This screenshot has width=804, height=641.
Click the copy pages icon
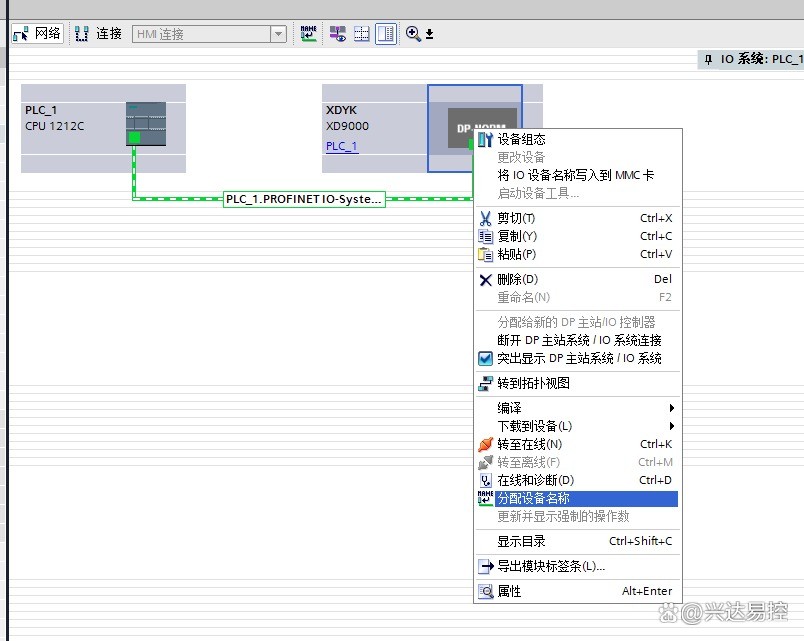[x=485, y=236]
